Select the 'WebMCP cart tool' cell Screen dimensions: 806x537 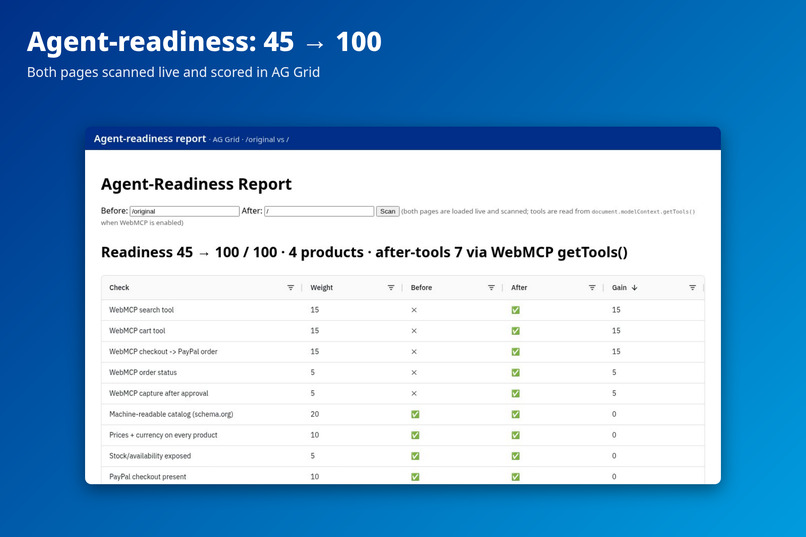point(137,331)
